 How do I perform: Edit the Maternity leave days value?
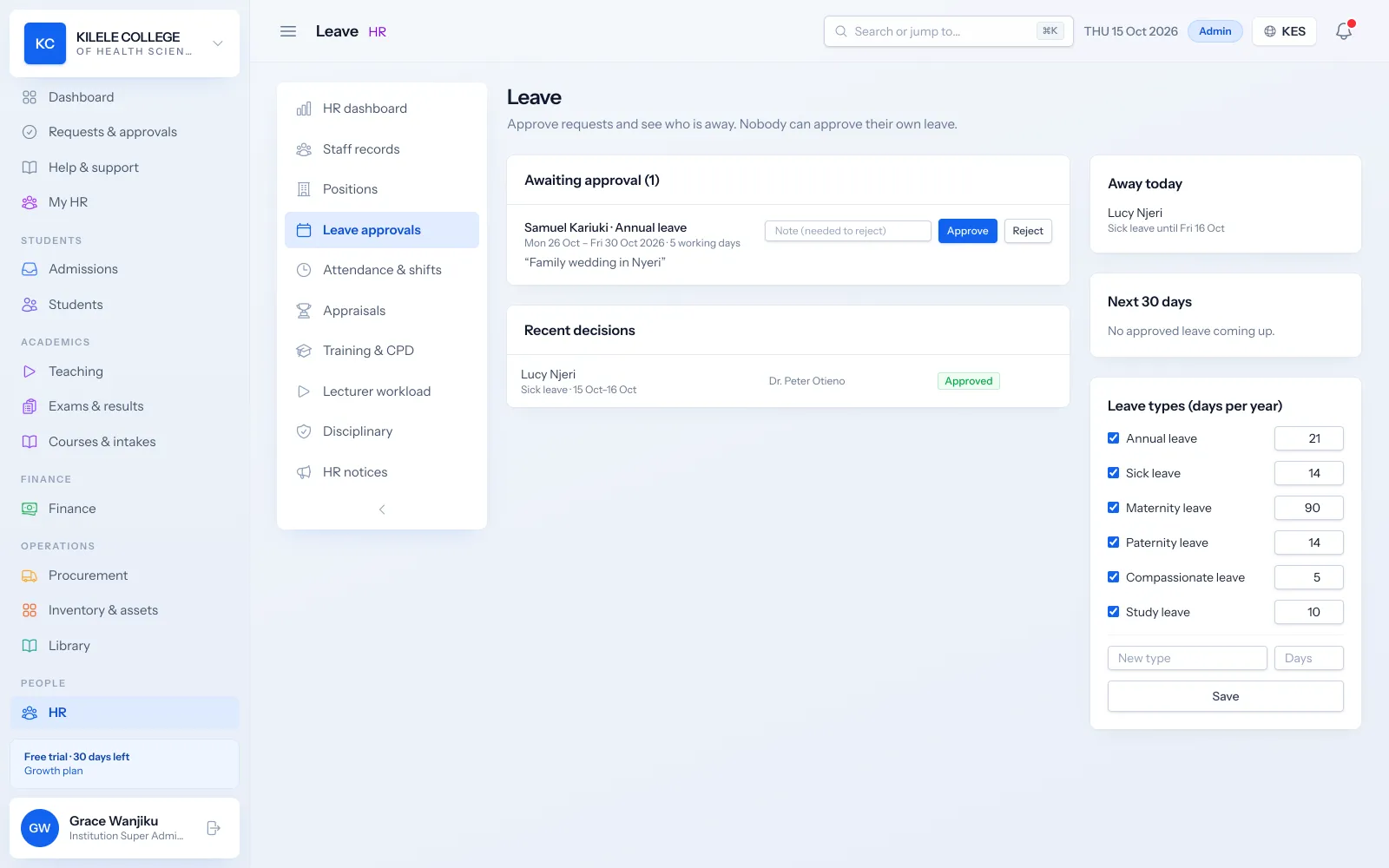1308,508
